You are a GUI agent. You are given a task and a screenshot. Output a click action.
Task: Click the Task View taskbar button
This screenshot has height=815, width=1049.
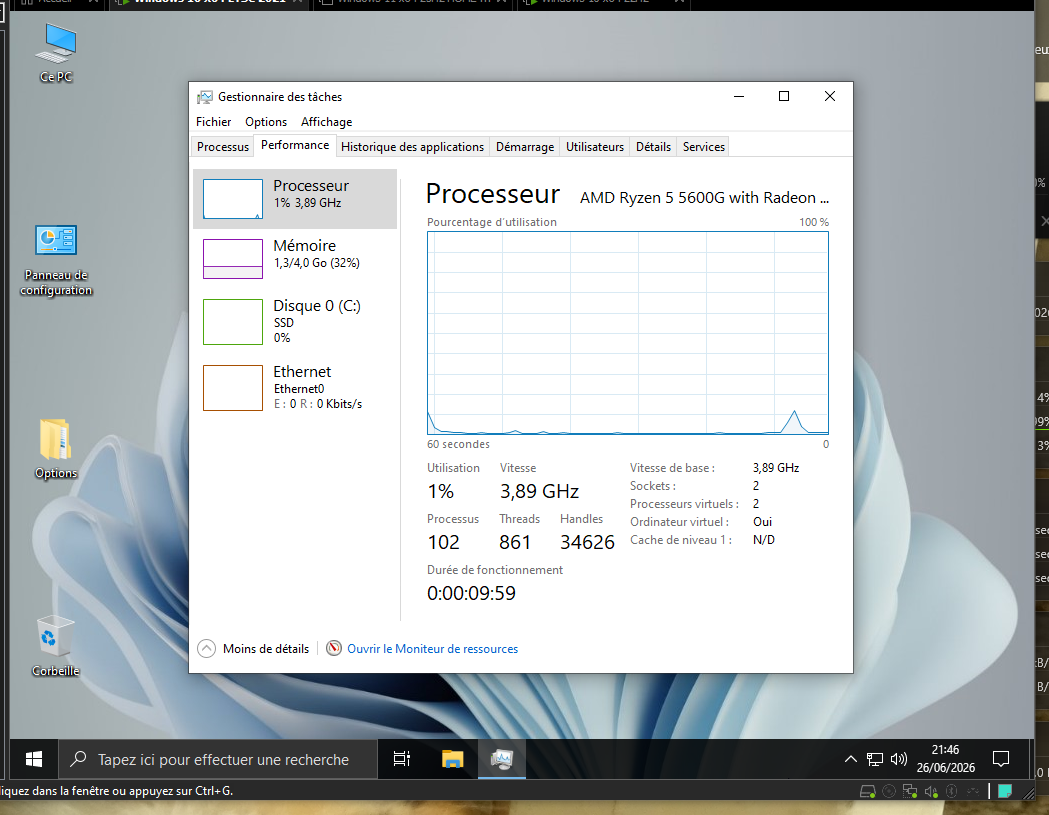coord(401,759)
